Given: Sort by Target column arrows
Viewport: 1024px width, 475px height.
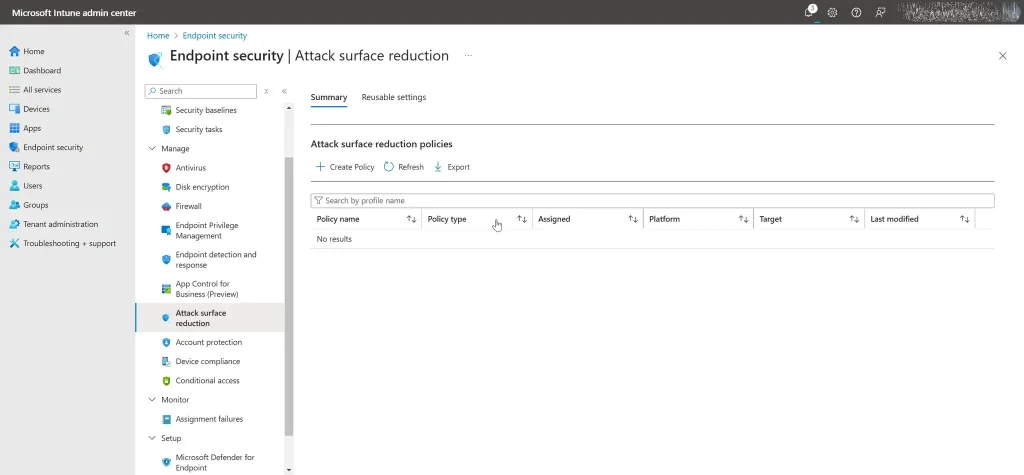Looking at the screenshot, I should (x=854, y=220).
